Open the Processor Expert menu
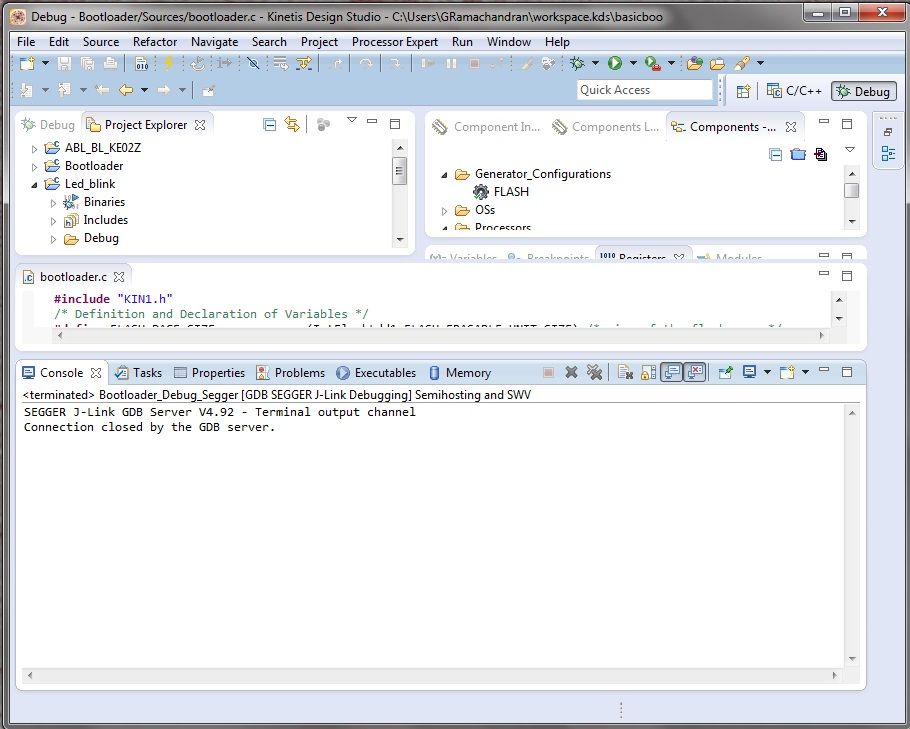 [x=395, y=42]
